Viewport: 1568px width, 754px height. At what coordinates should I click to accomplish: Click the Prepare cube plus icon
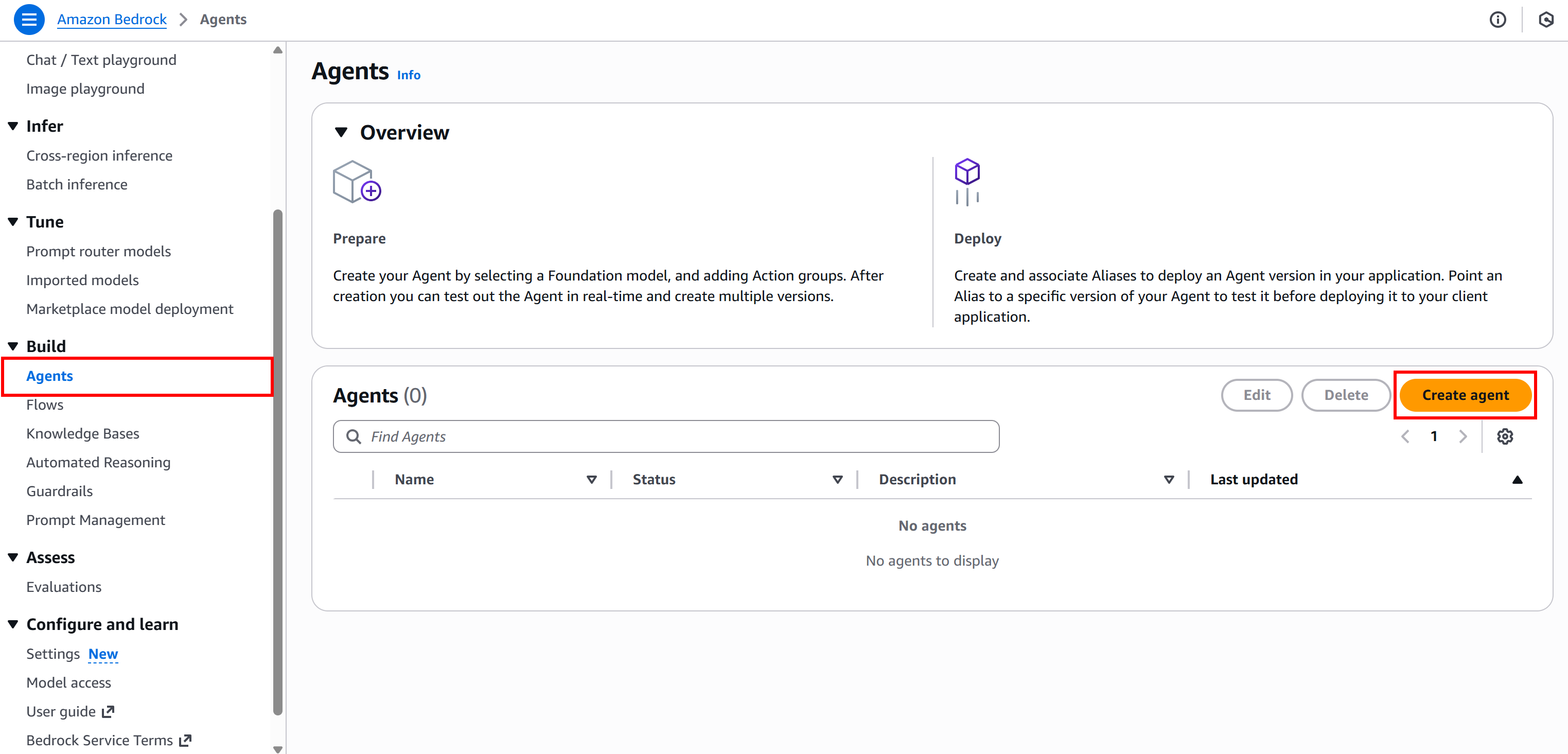(357, 182)
